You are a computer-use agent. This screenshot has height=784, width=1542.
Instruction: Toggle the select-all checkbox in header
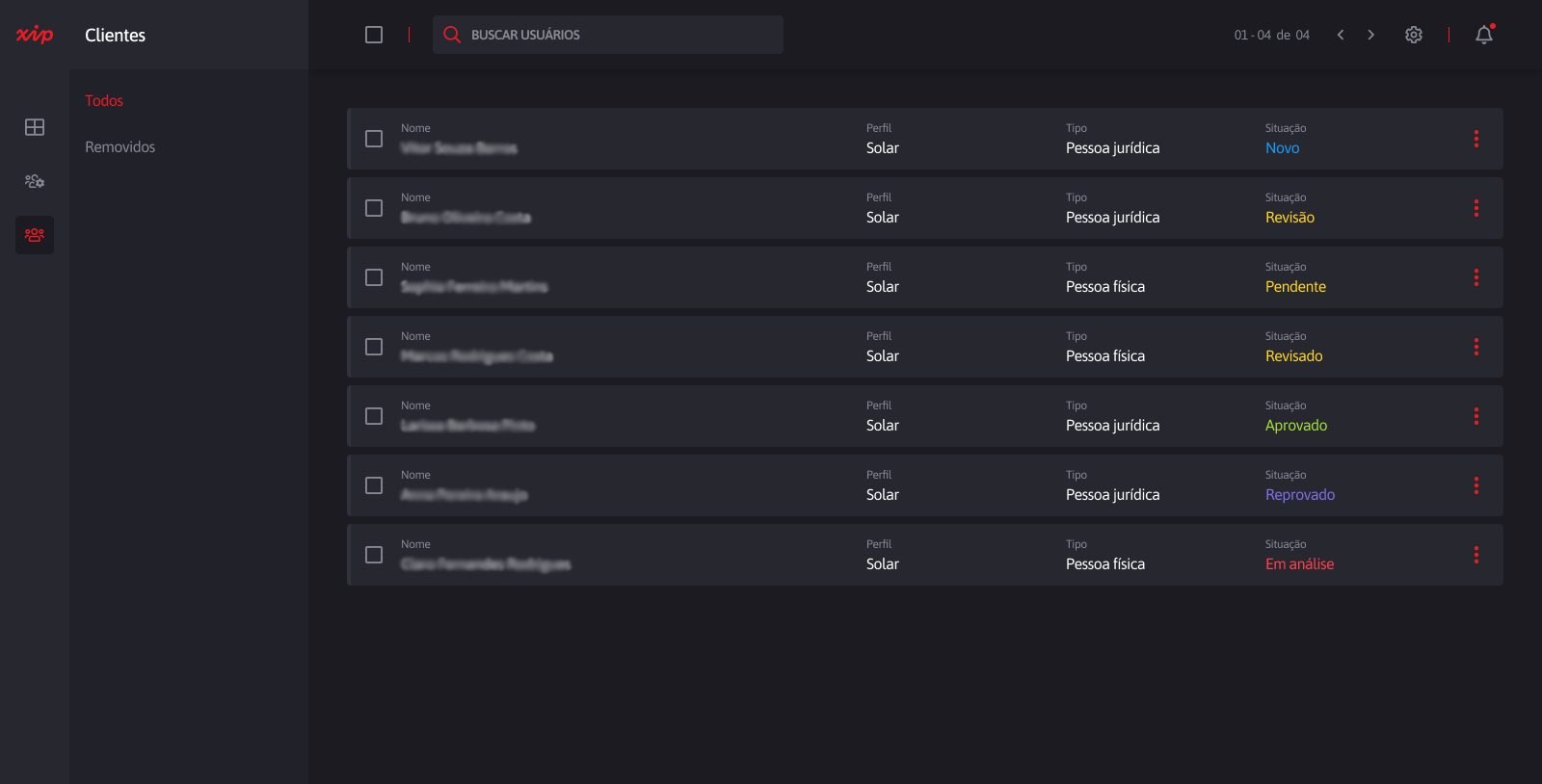pos(374,35)
